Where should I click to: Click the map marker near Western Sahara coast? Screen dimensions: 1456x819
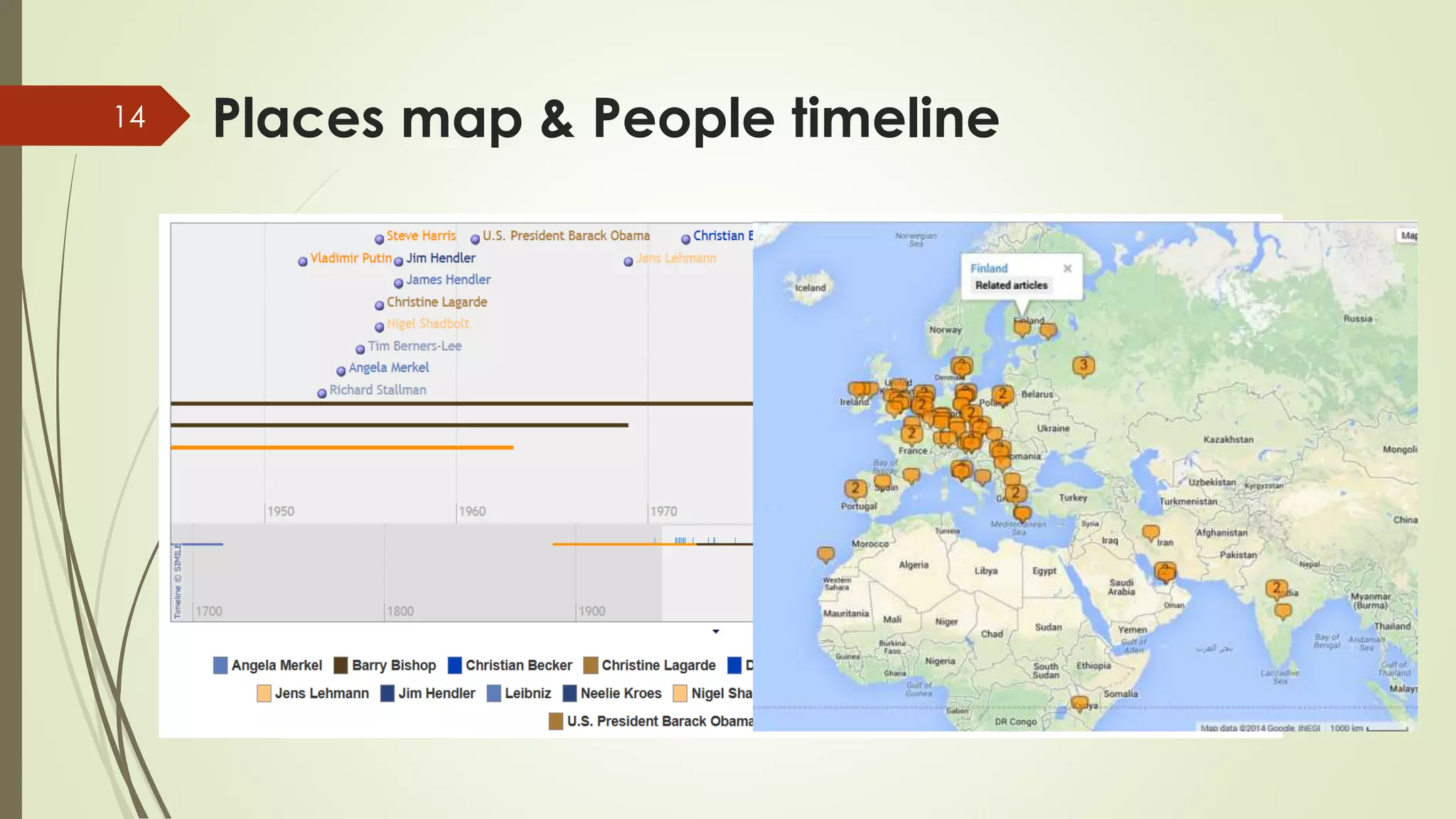825,555
